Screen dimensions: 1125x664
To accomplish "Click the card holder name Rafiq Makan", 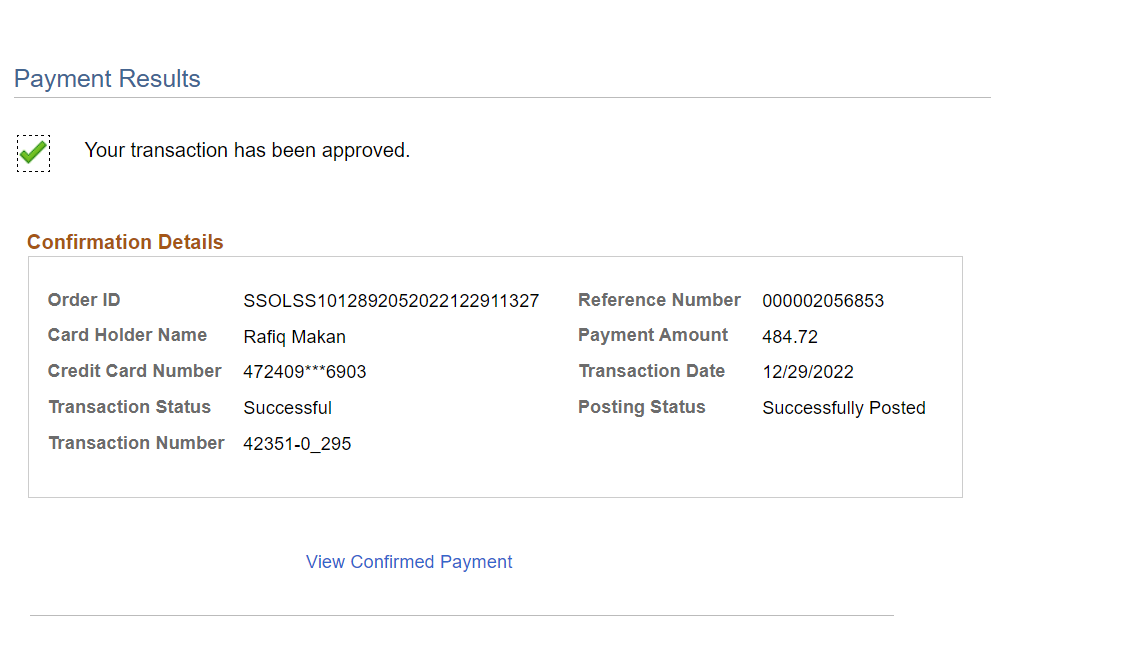I will click(x=294, y=337).
